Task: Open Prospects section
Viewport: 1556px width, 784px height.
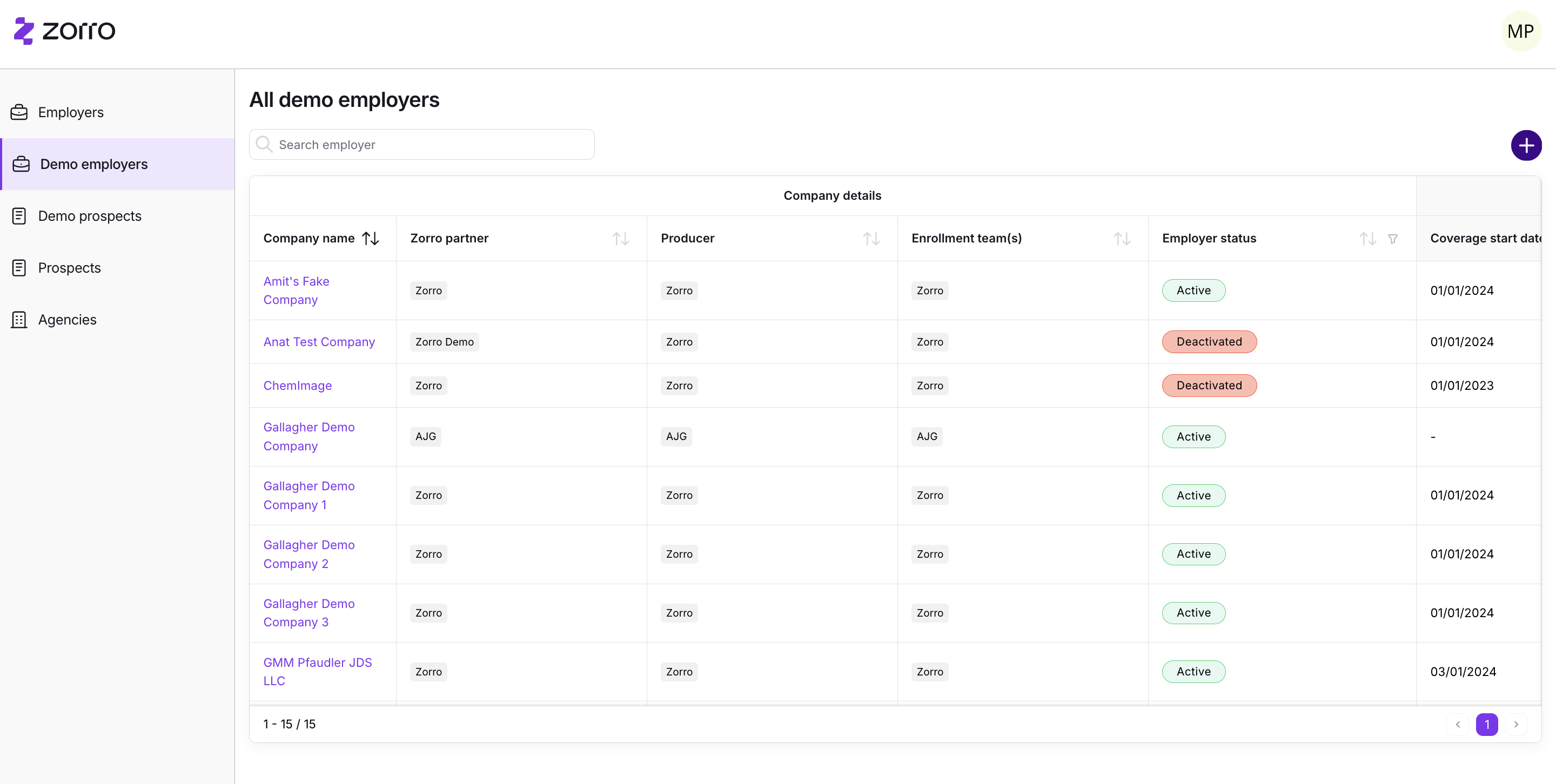Action: point(117,268)
